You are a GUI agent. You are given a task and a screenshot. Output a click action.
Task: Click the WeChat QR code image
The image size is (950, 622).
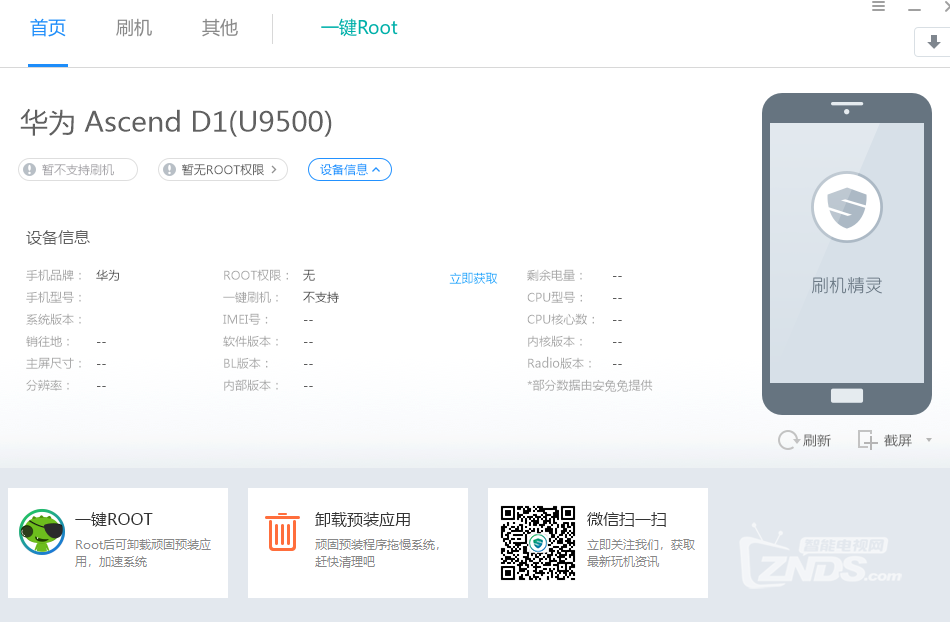coord(537,543)
